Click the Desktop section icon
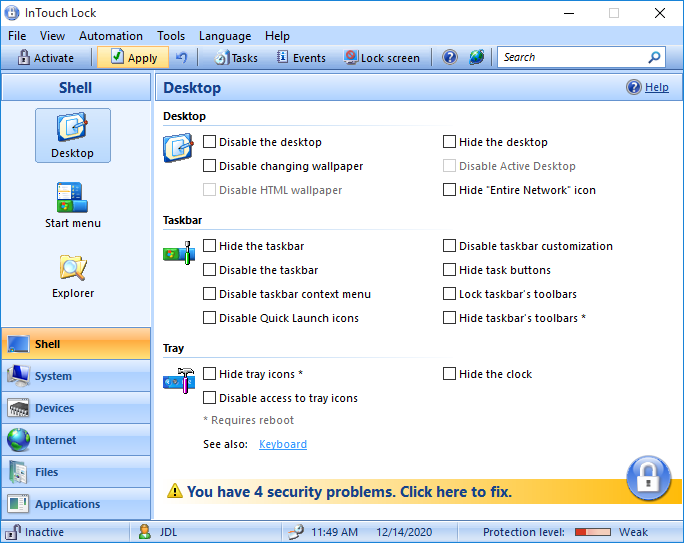684x543 pixels. pos(178,148)
